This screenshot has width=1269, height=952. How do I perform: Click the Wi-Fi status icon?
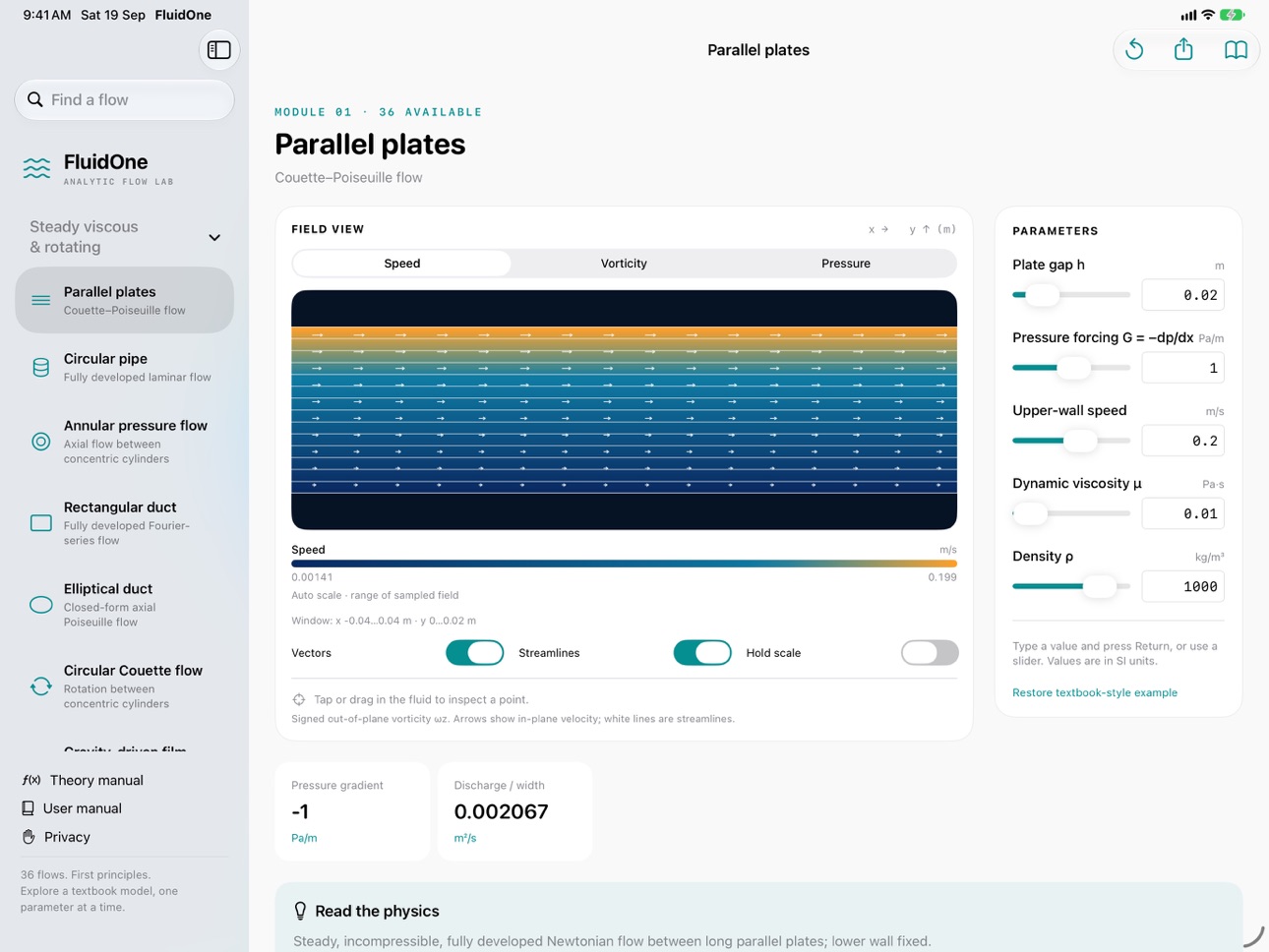[x=1208, y=15]
